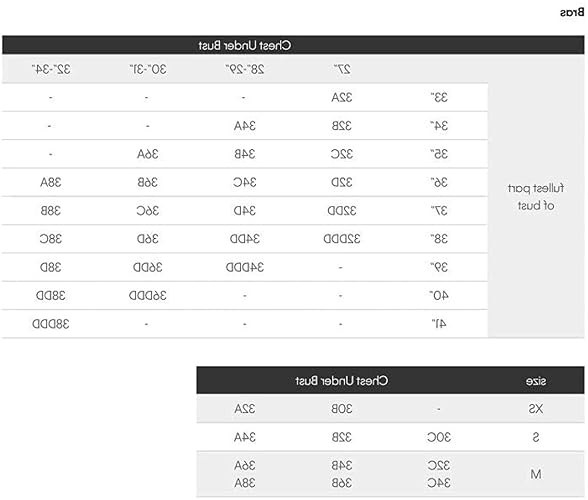Select the Chest Under Bust header bar
The width and height of the screenshot is (588, 500).
click(293, 45)
